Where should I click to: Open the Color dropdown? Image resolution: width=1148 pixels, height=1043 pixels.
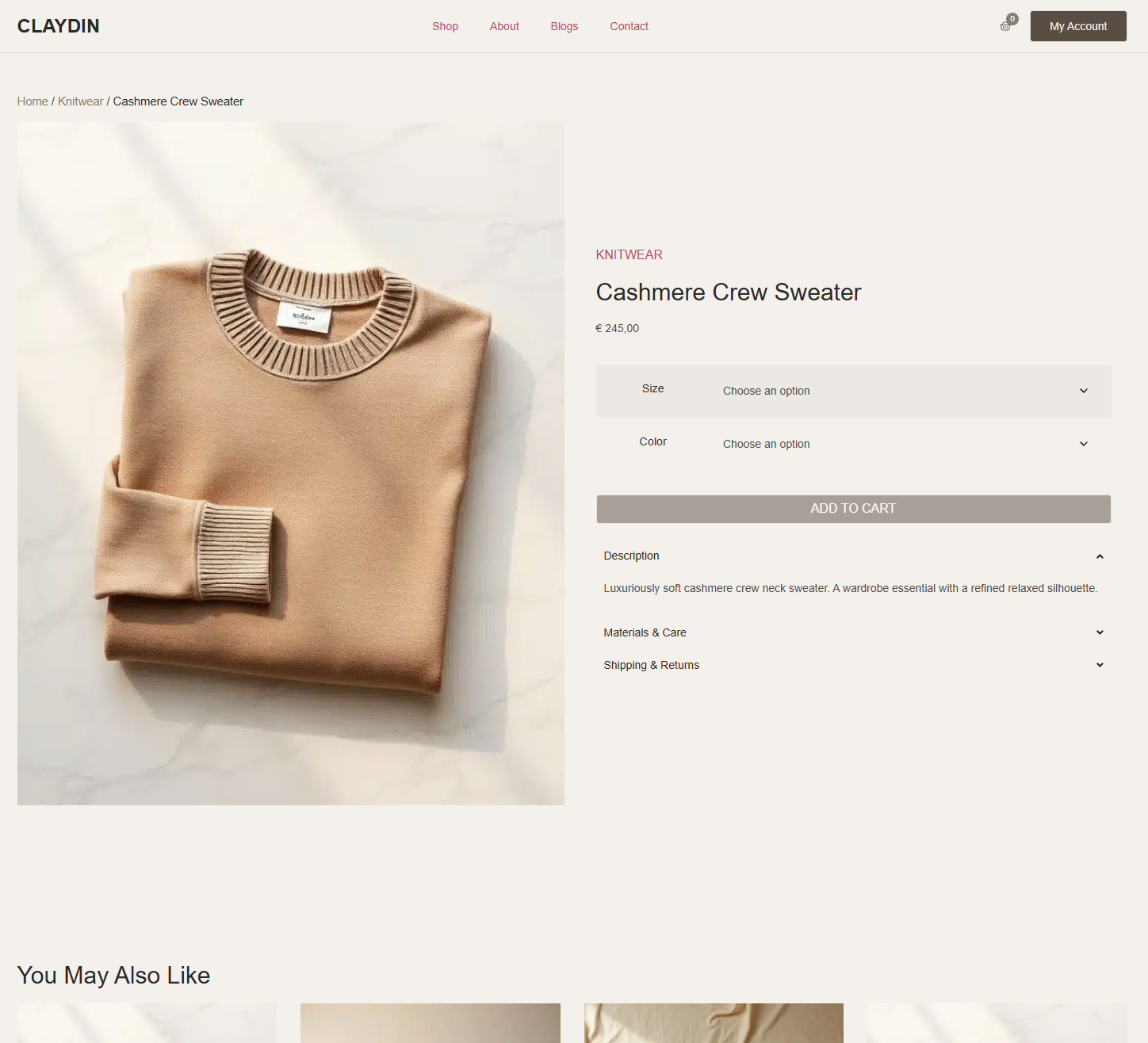[904, 444]
